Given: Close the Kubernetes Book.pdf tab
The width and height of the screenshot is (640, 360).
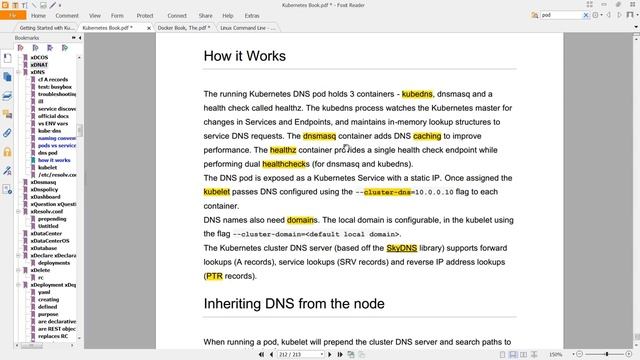Looking at the screenshot, I should click(149, 28).
